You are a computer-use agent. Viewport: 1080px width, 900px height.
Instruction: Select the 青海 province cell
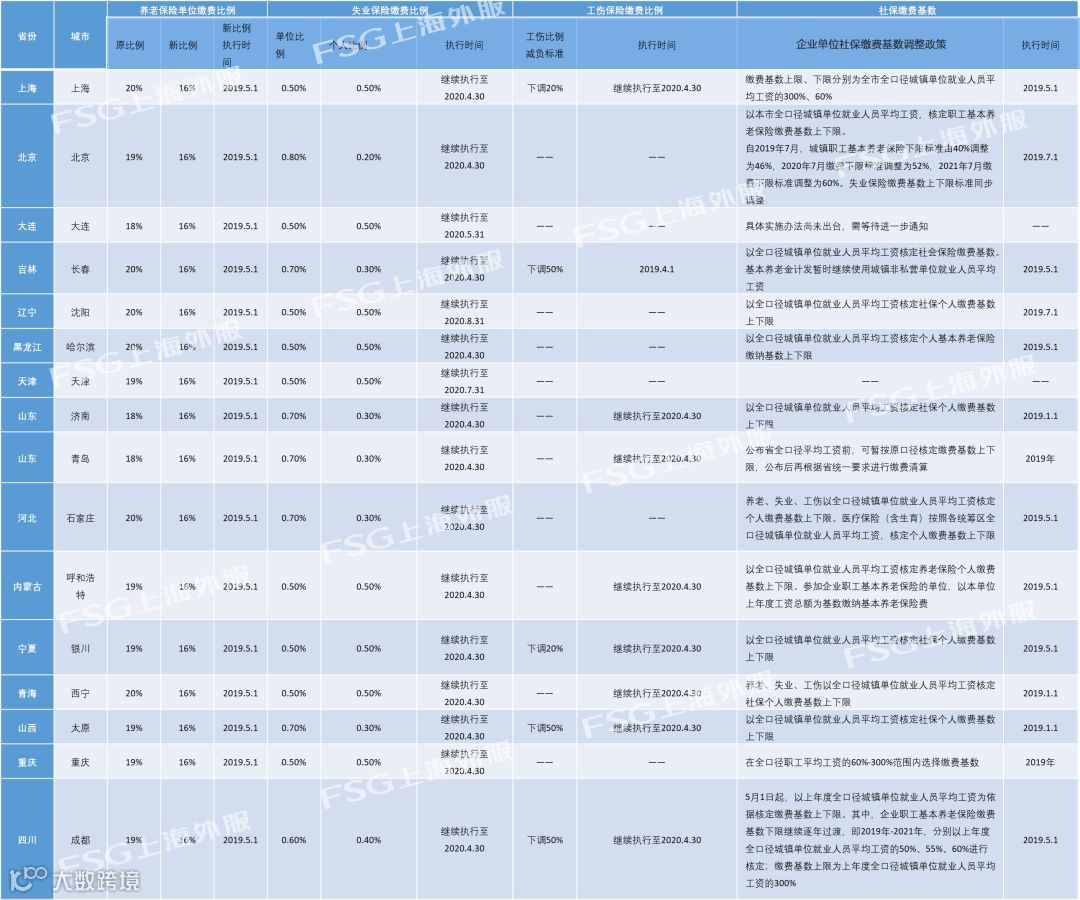tap(27, 693)
